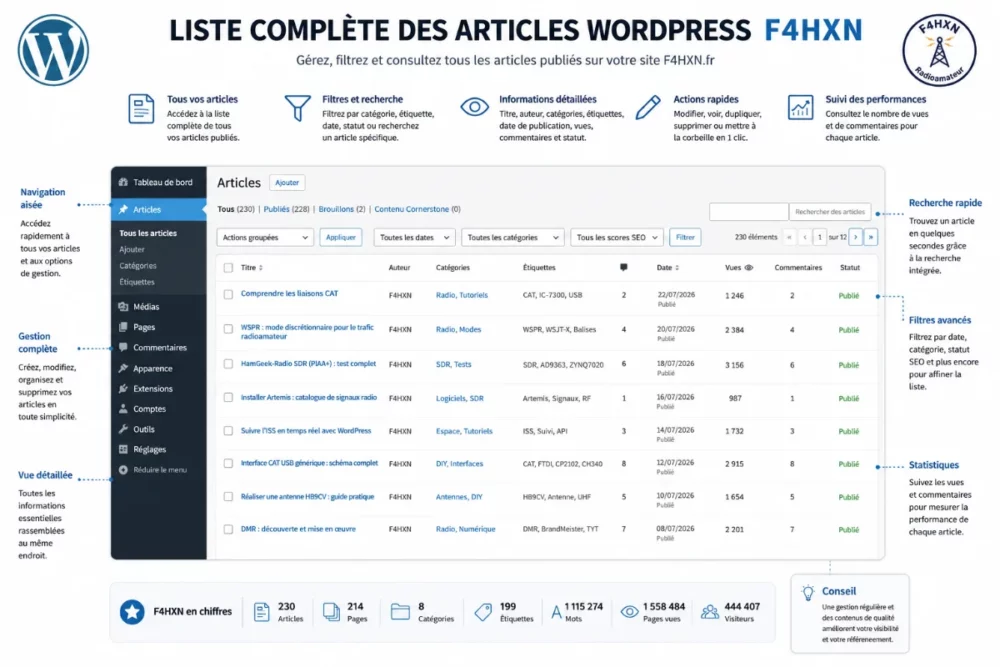
Task: Click the tag icon for 199 Étiquettes
Action: pos(483,612)
